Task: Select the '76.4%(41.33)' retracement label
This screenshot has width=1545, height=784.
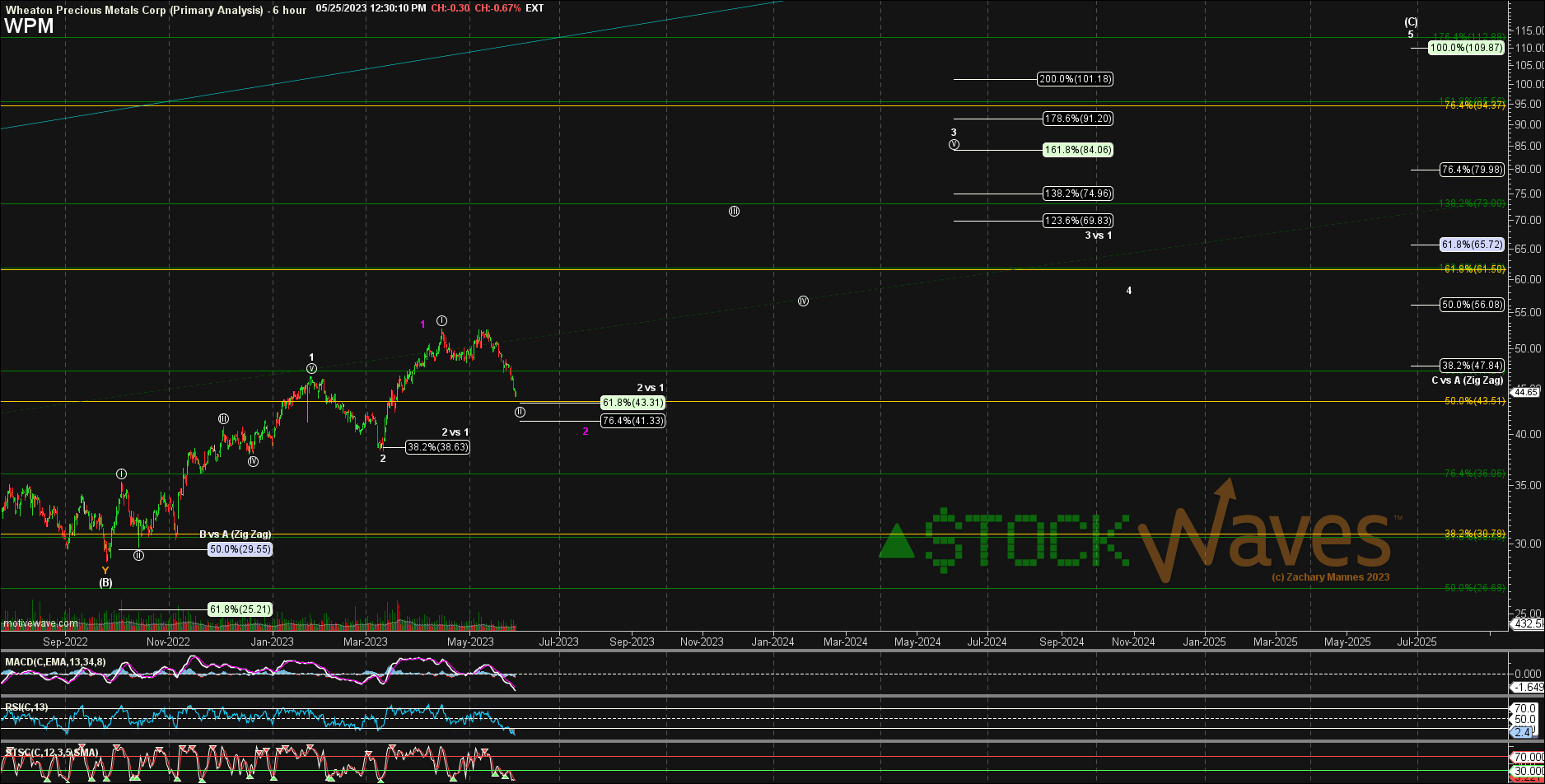Action: (632, 421)
